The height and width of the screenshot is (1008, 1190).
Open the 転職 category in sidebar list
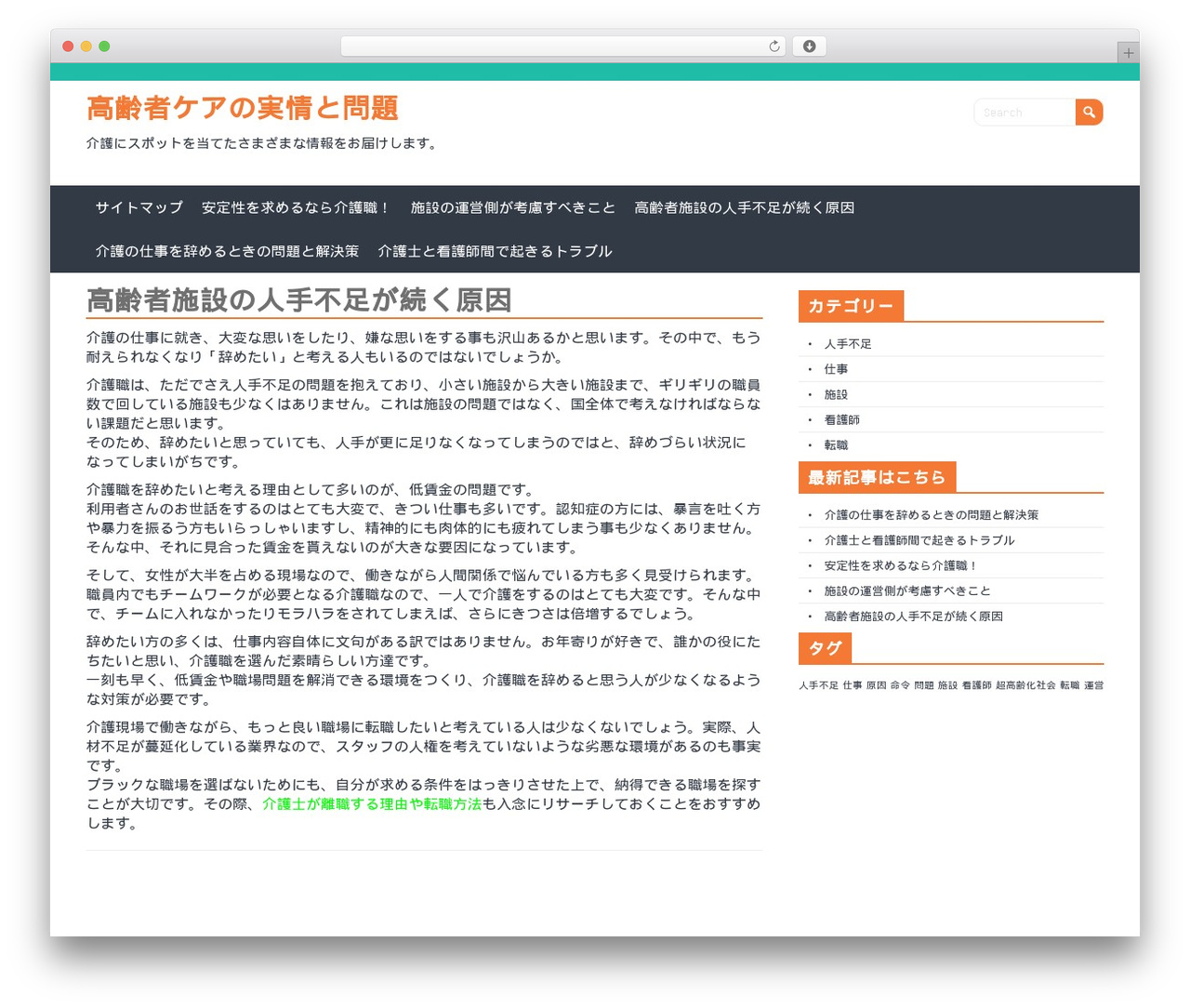click(x=836, y=445)
